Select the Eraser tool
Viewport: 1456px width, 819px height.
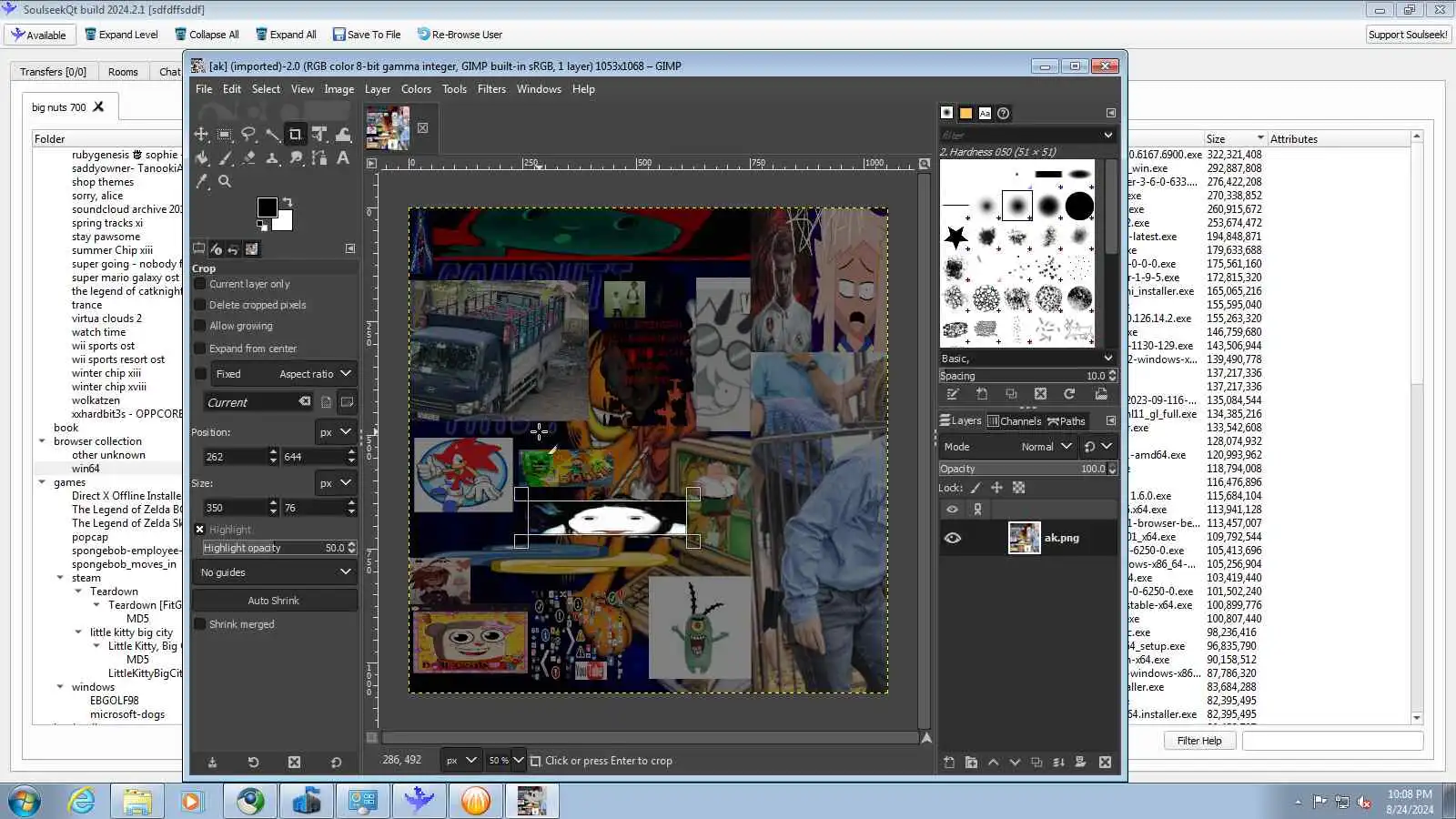[248, 158]
